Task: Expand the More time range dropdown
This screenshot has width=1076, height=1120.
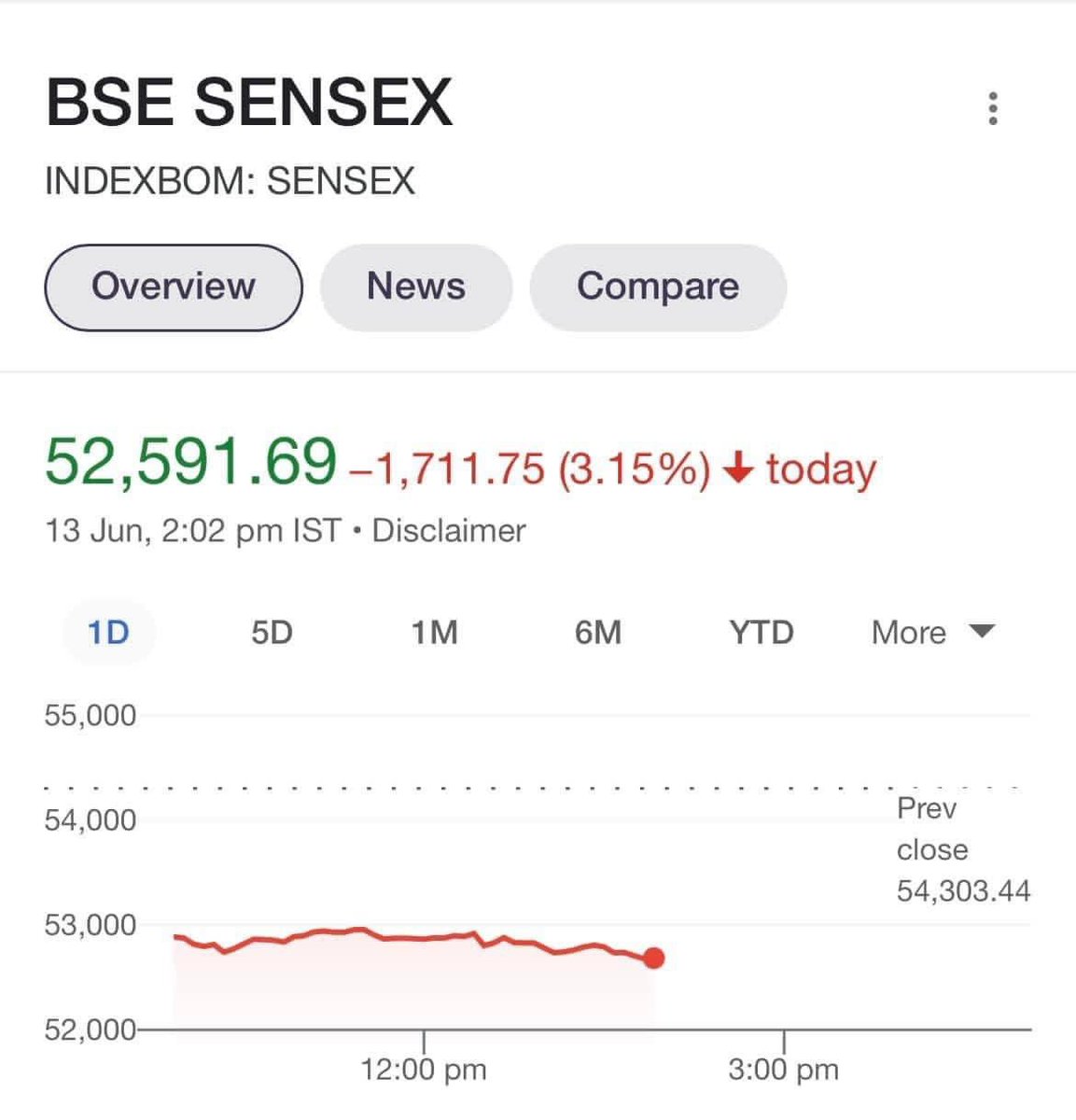Action: pyautogui.click(x=933, y=632)
